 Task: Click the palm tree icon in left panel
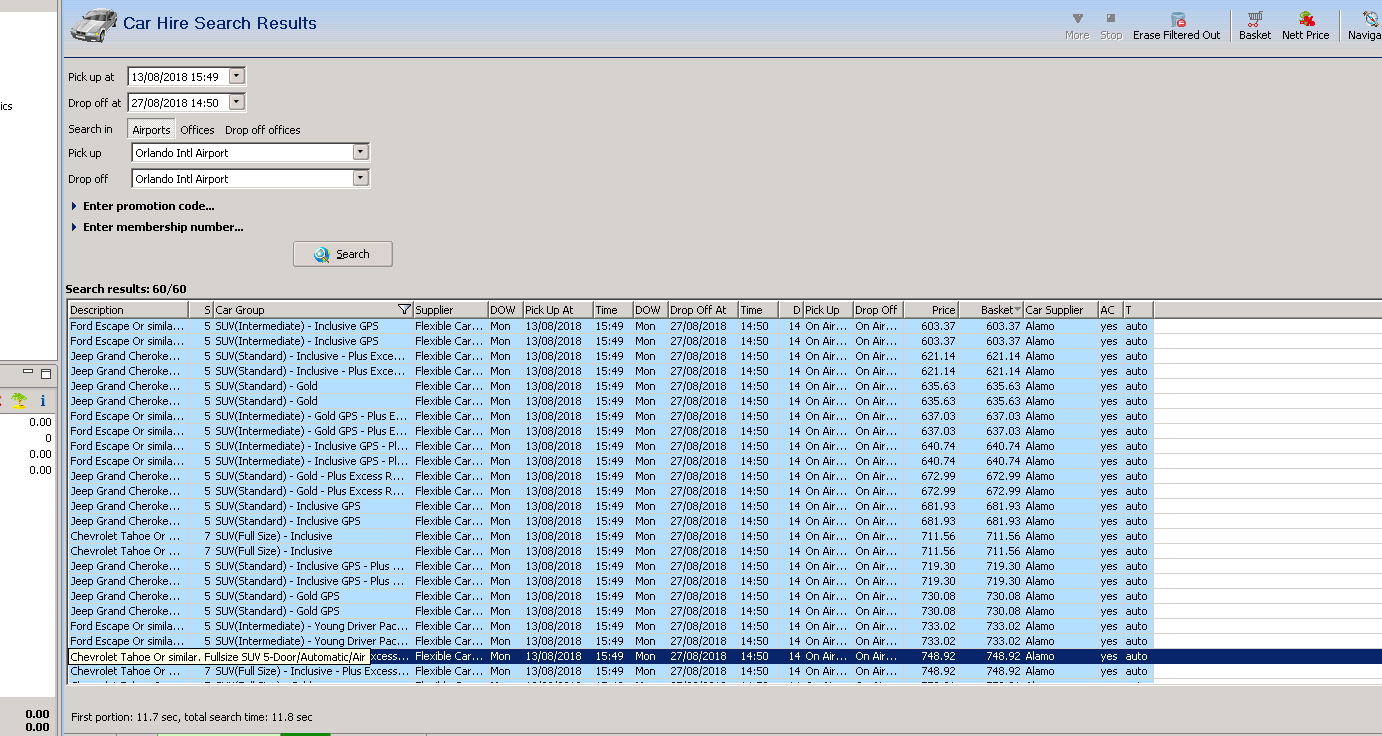pyautogui.click(x=19, y=400)
